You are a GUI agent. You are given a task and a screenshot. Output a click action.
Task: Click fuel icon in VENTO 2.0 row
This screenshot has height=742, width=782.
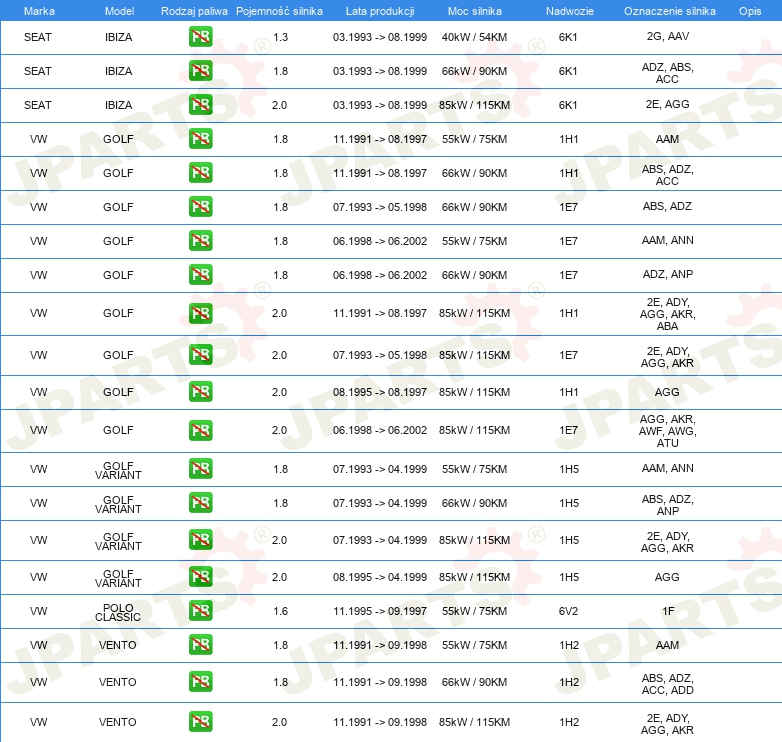(200, 722)
